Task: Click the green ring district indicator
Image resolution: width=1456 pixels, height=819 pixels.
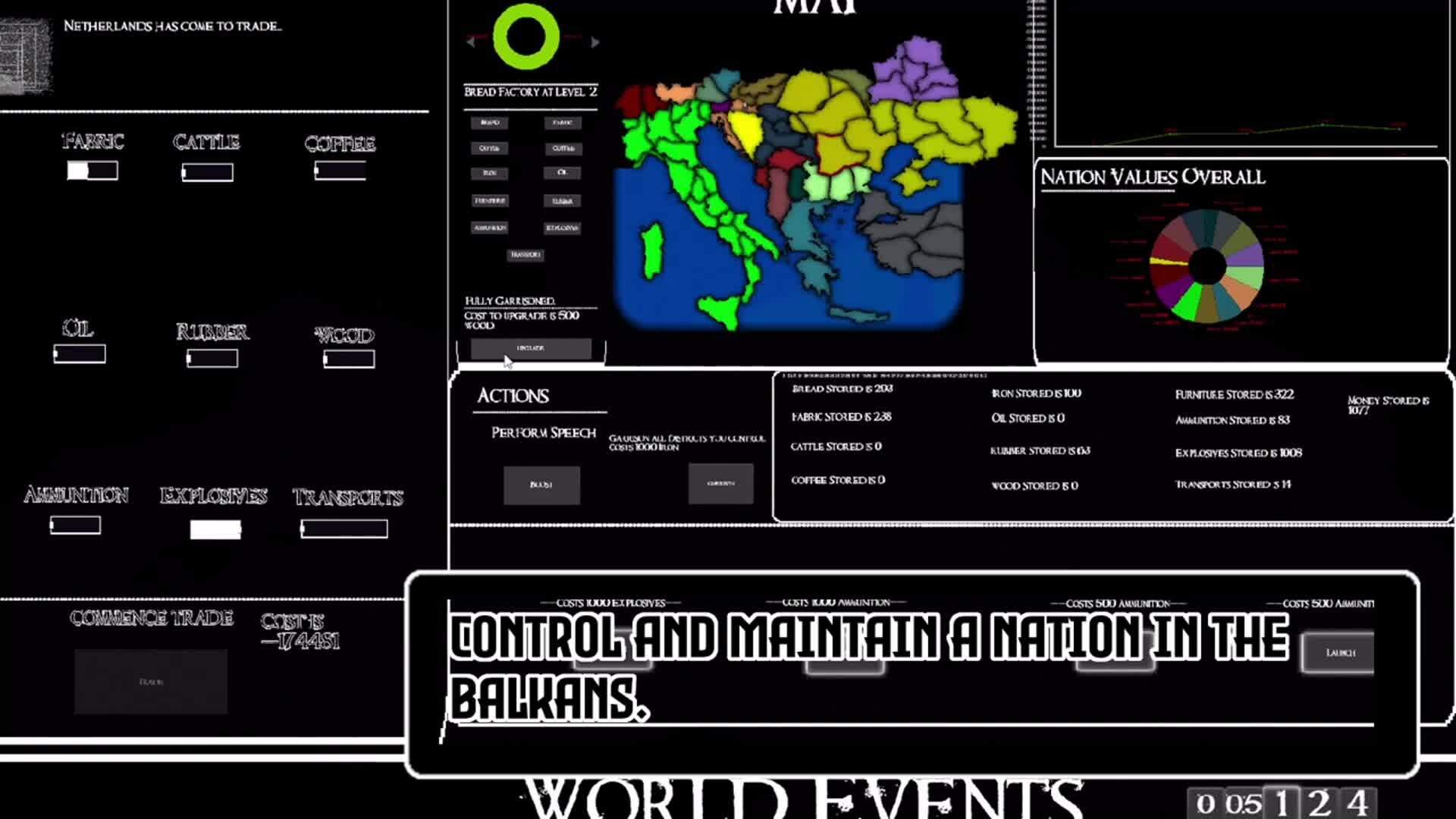Action: (526, 36)
